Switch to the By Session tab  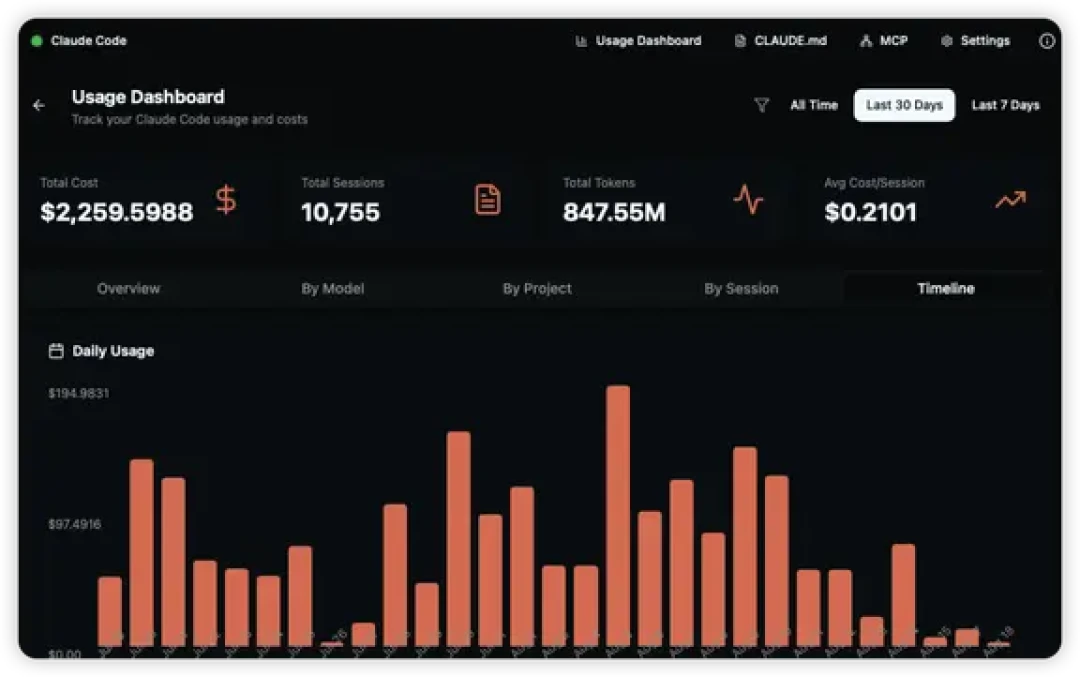[741, 289]
